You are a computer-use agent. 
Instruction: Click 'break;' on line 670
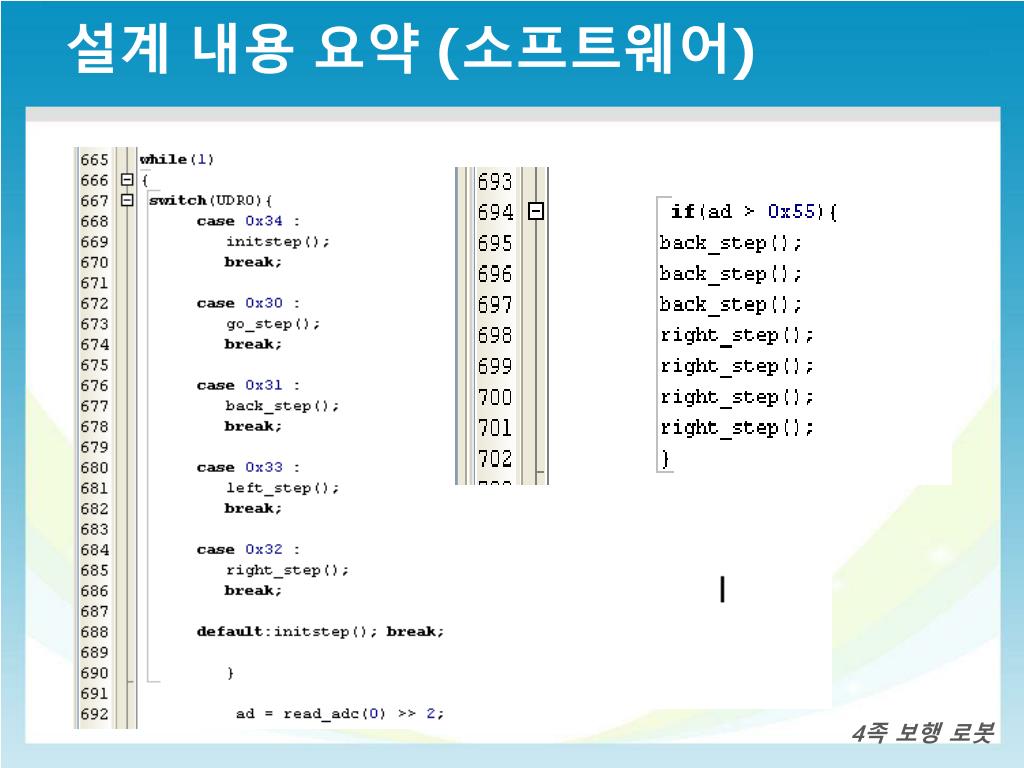point(253,262)
